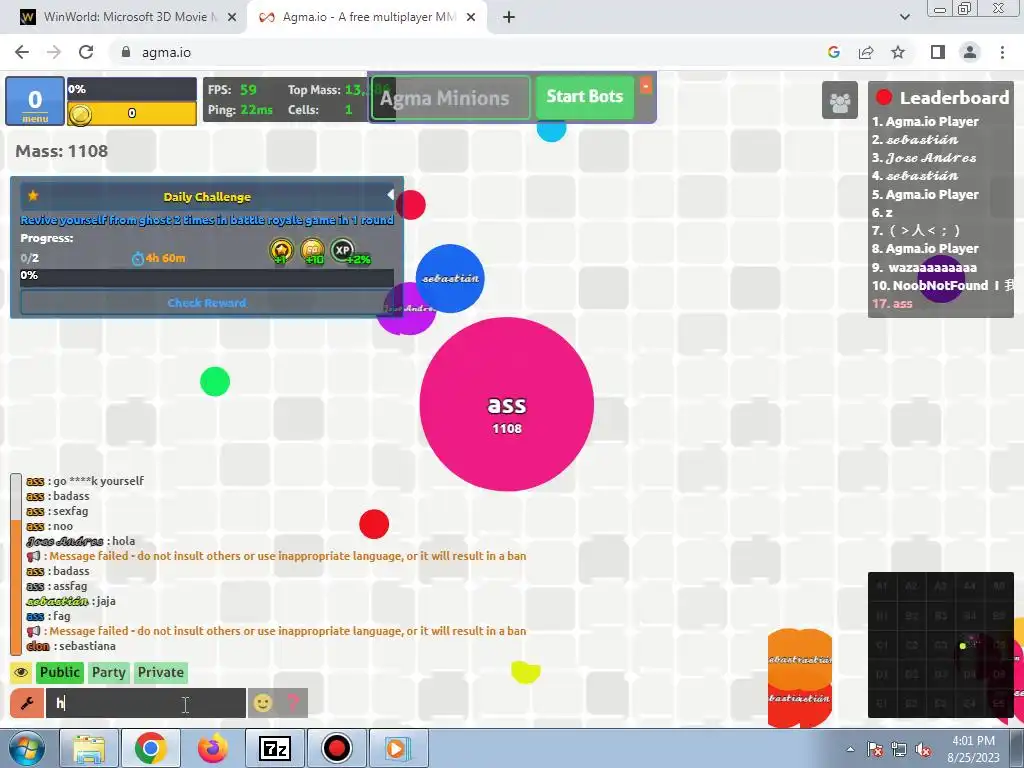Image resolution: width=1024 pixels, height=768 pixels.
Task: Click the timer clock icon in challenge
Action: coord(137,259)
